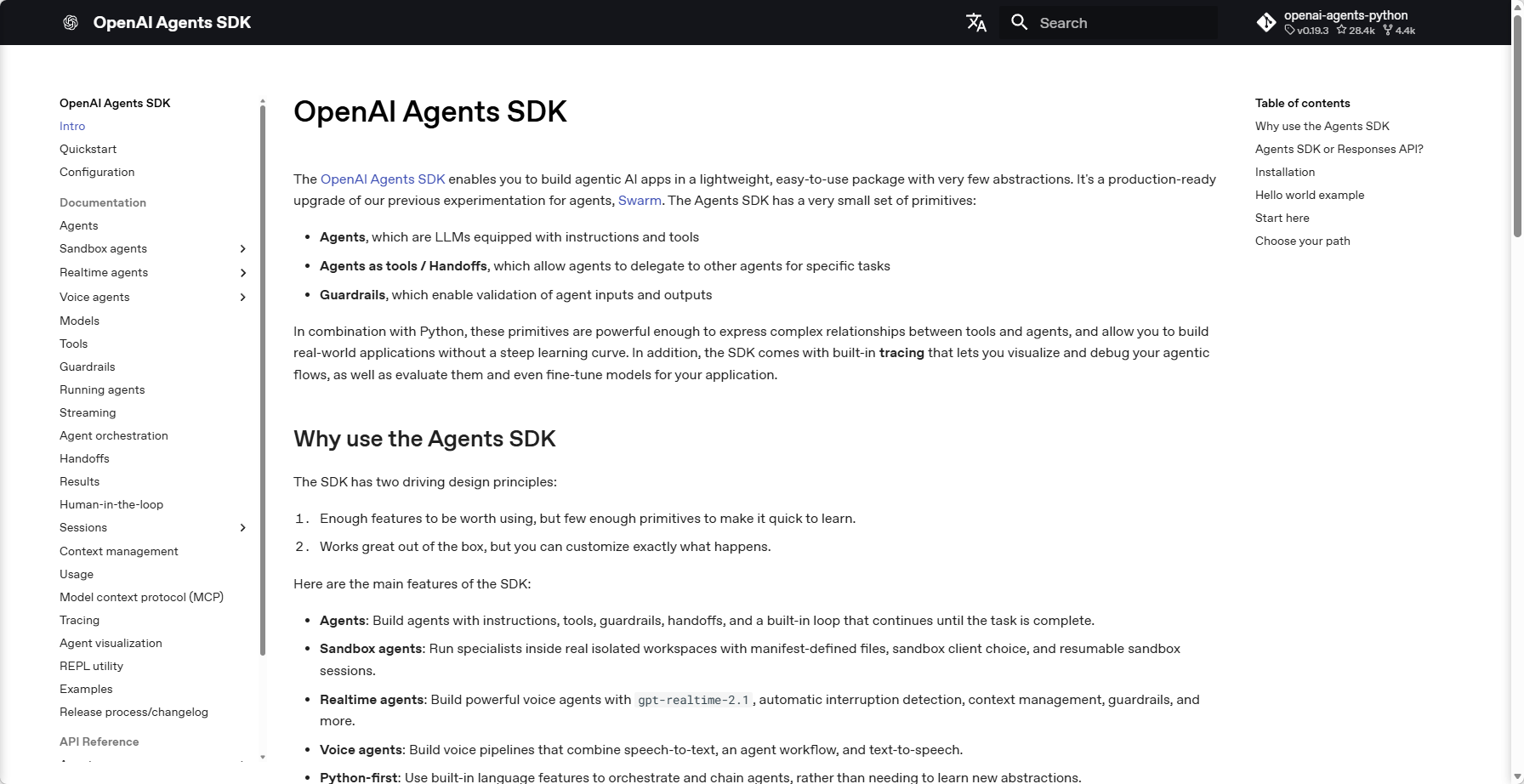Click the gpt-realtime-2.1 code text
1524x784 pixels.
point(693,700)
